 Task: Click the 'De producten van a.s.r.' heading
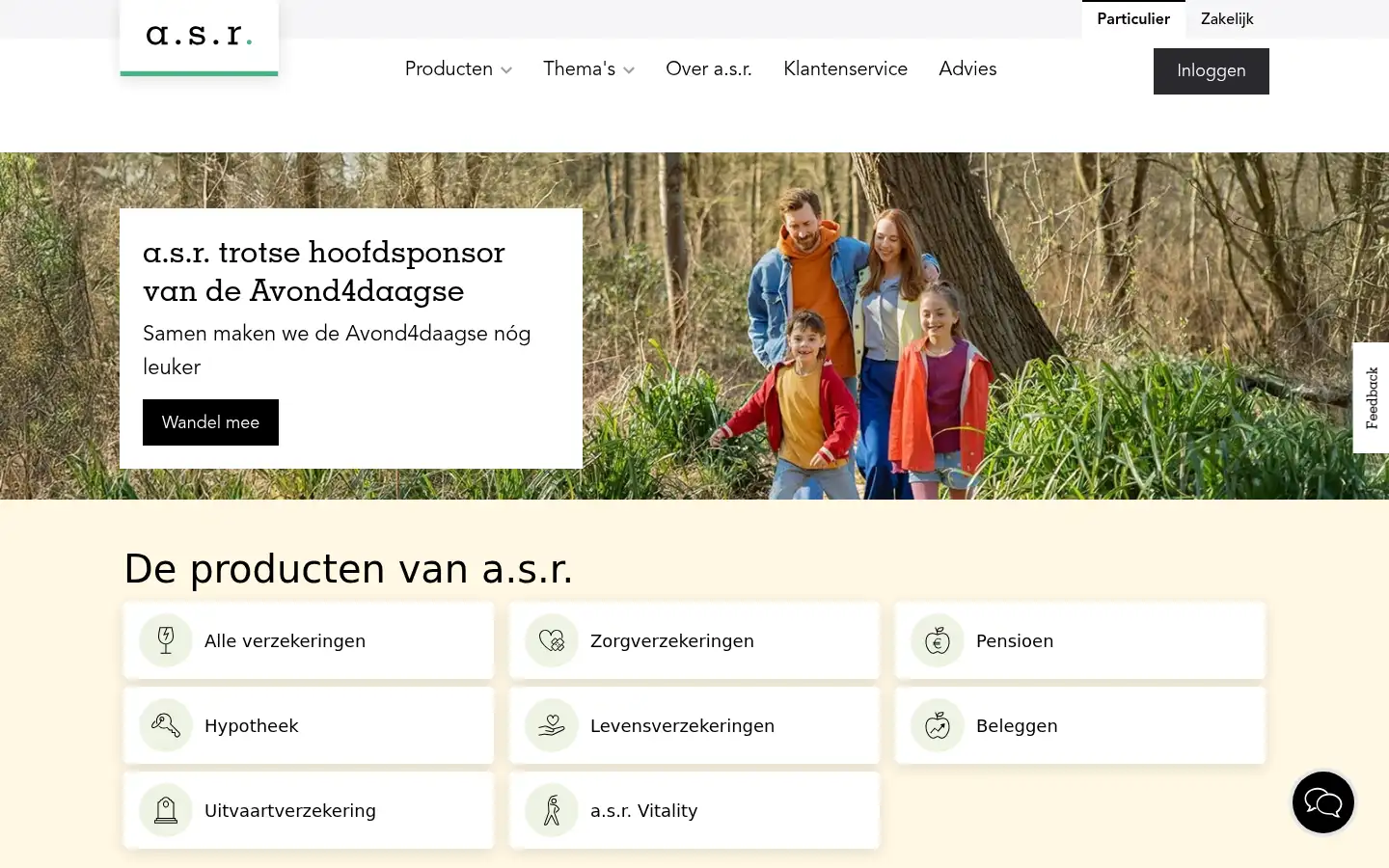pos(348,569)
